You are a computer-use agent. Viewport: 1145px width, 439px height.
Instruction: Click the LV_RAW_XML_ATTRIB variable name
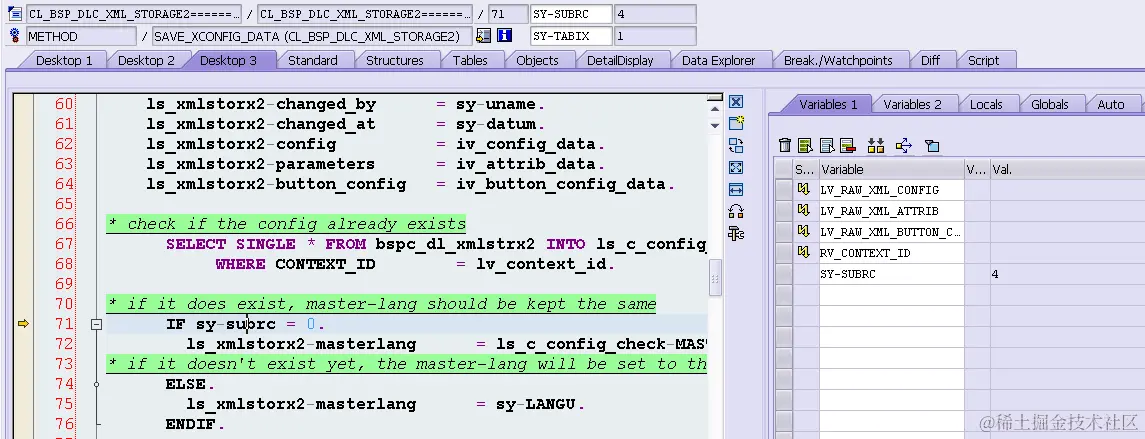(x=879, y=211)
